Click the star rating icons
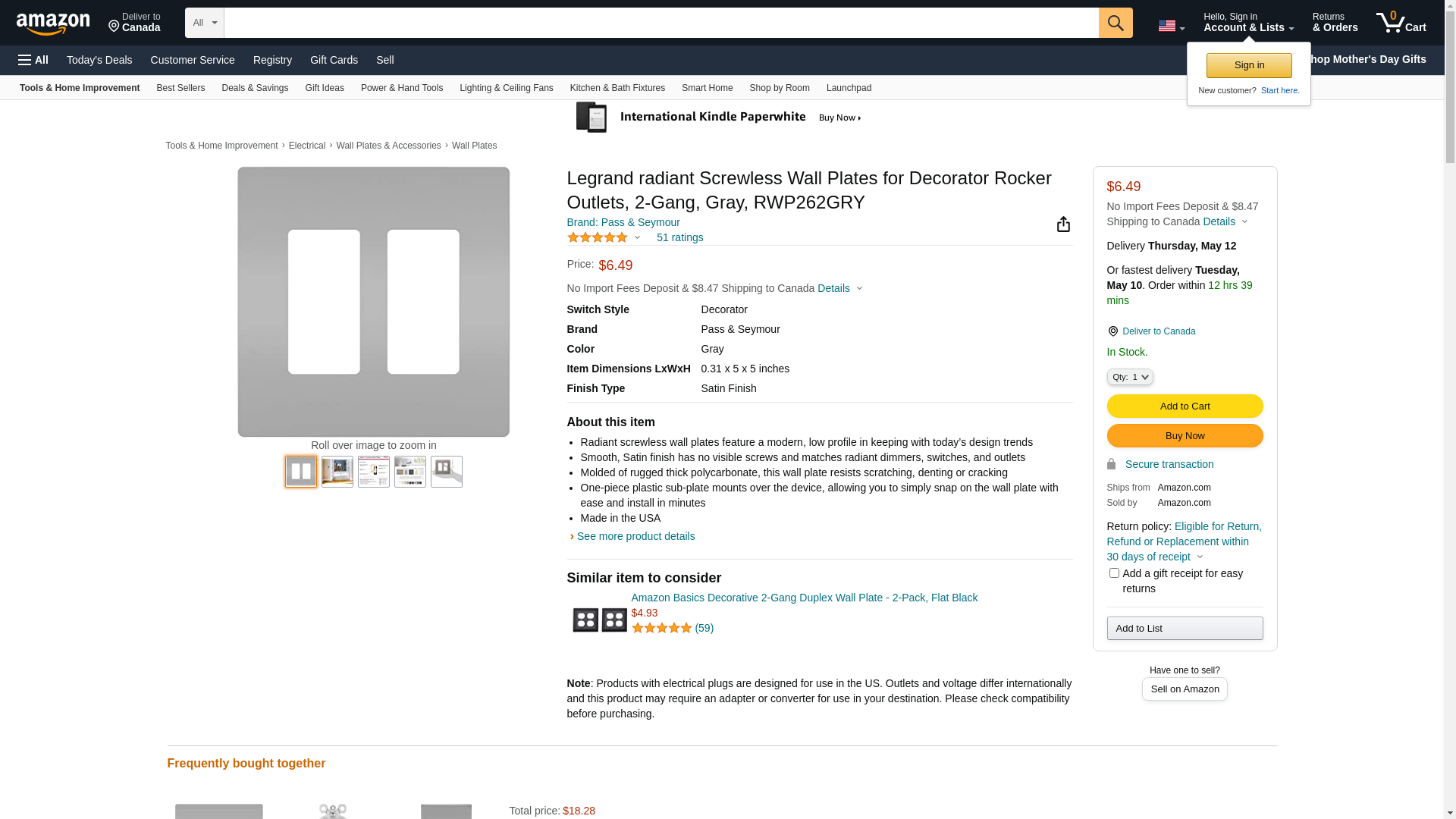Screen dimensions: 1456x819 [597, 238]
